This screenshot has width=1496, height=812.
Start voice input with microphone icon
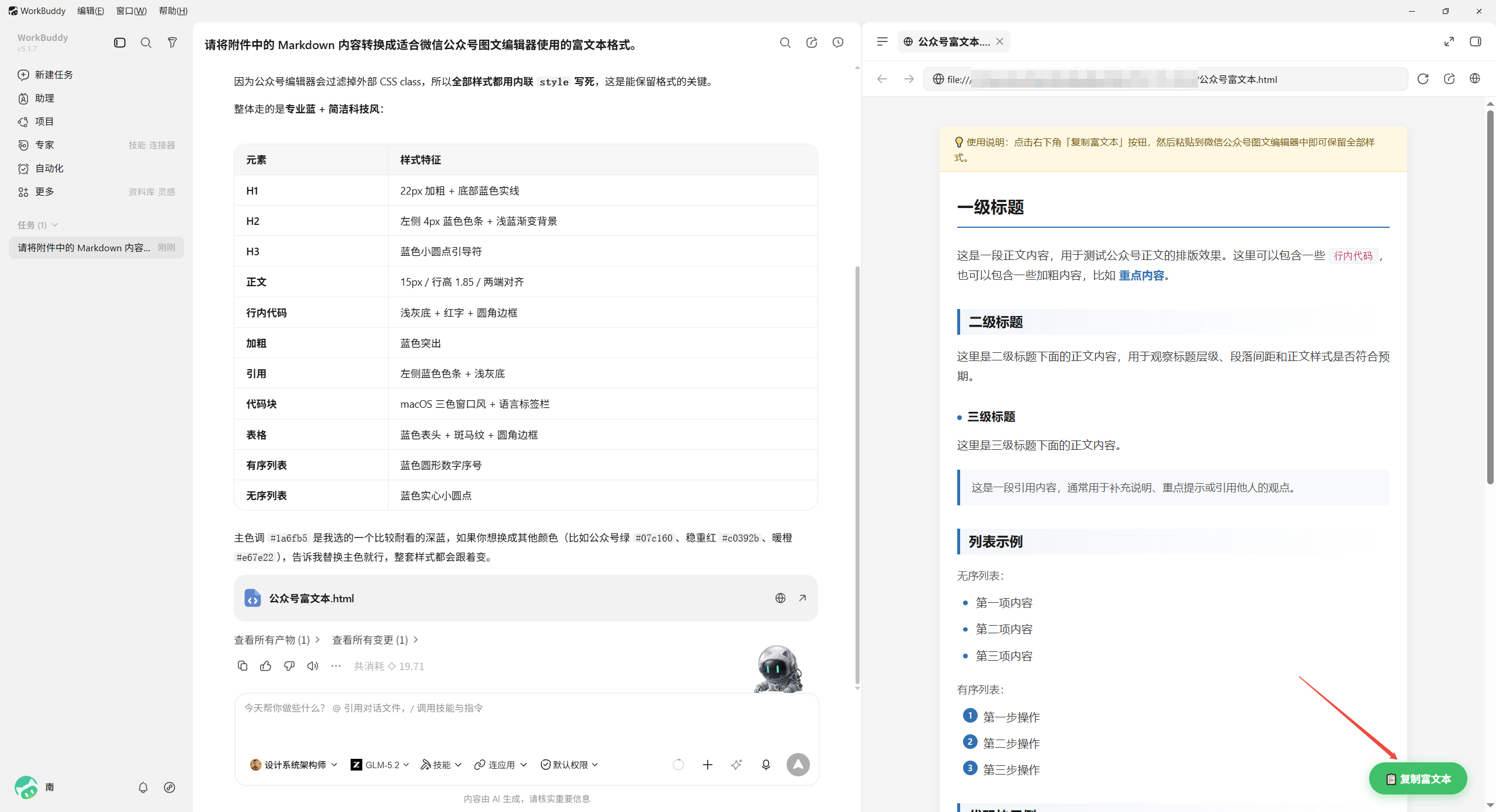click(x=766, y=765)
